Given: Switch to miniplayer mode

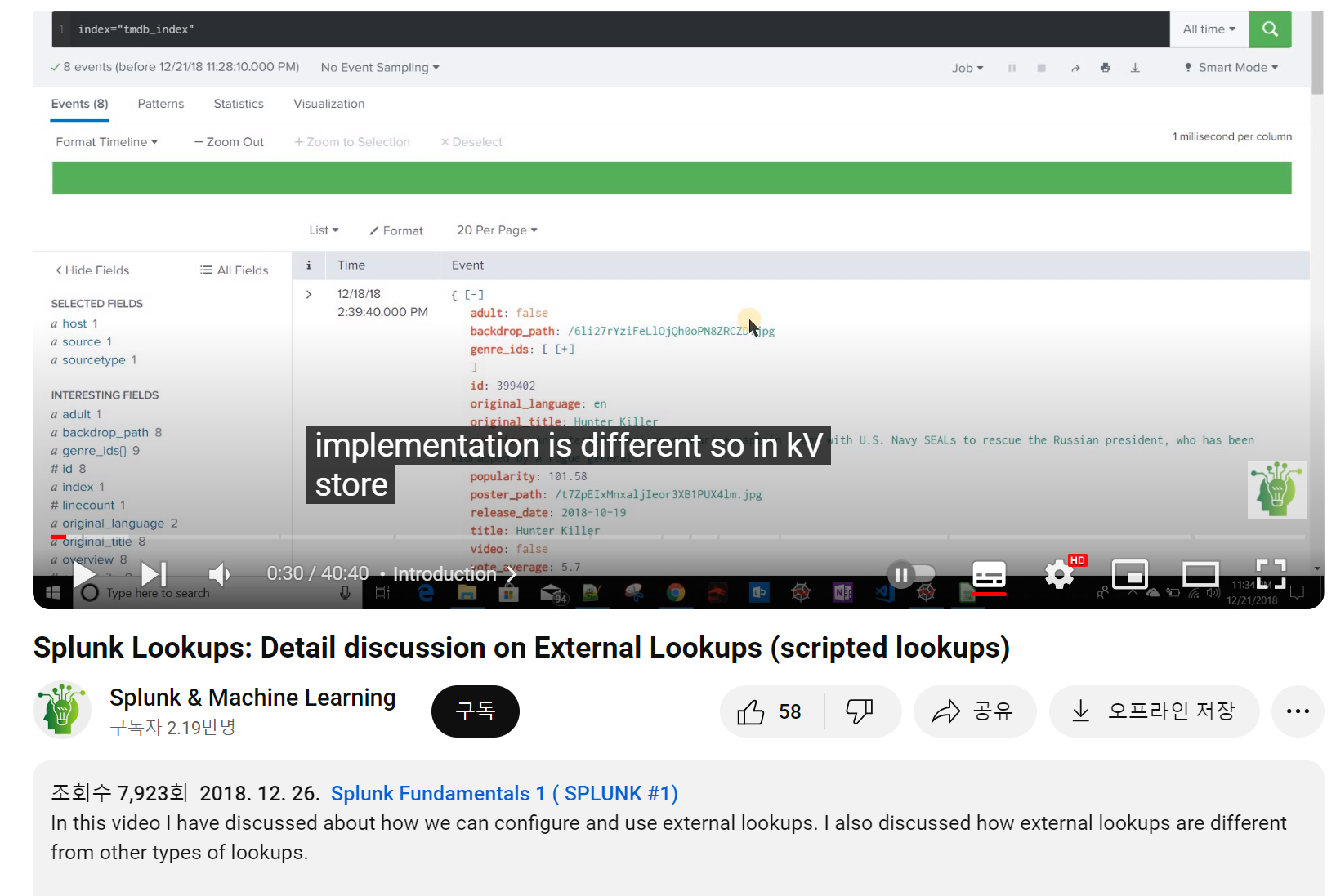Looking at the screenshot, I should coord(1130,575).
